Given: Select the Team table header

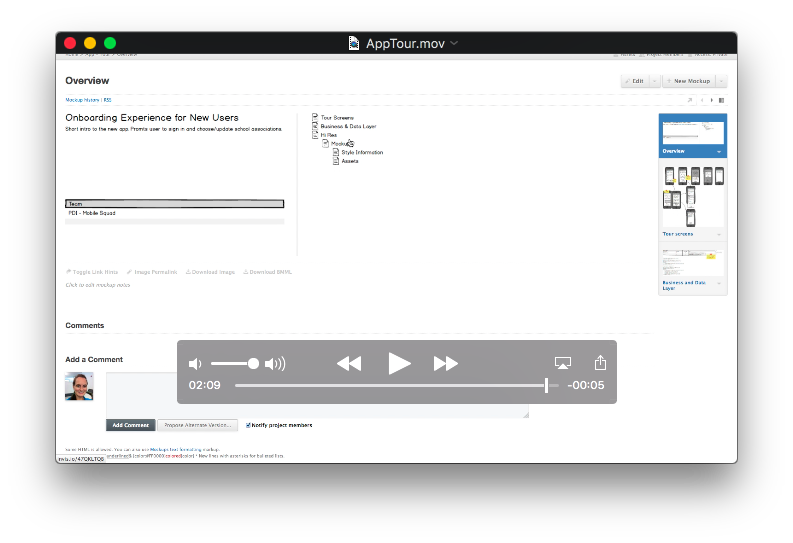Looking at the screenshot, I should pos(174,204).
